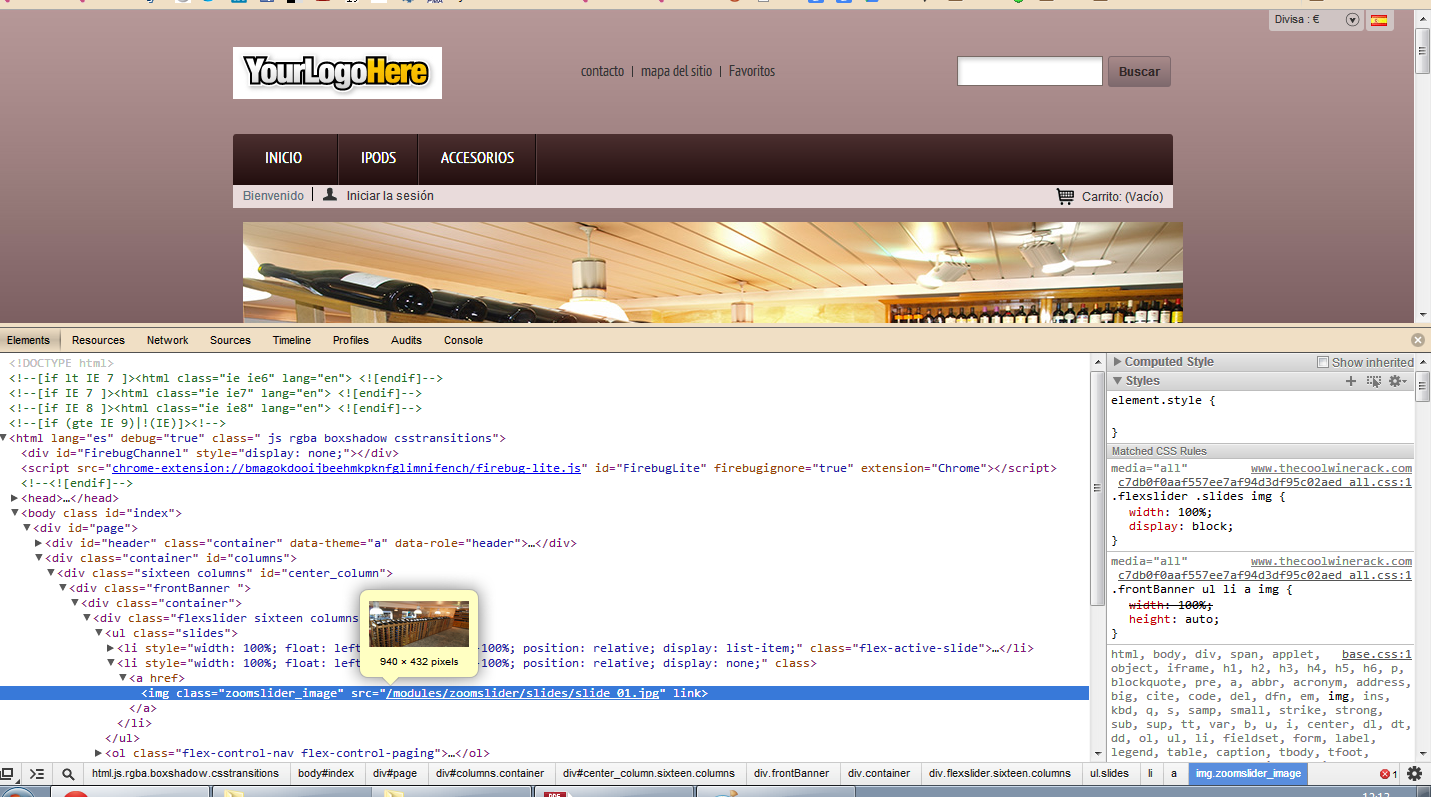Click the struck-through width: 100% property
The height and width of the screenshot is (797, 1431).
click(1171, 604)
